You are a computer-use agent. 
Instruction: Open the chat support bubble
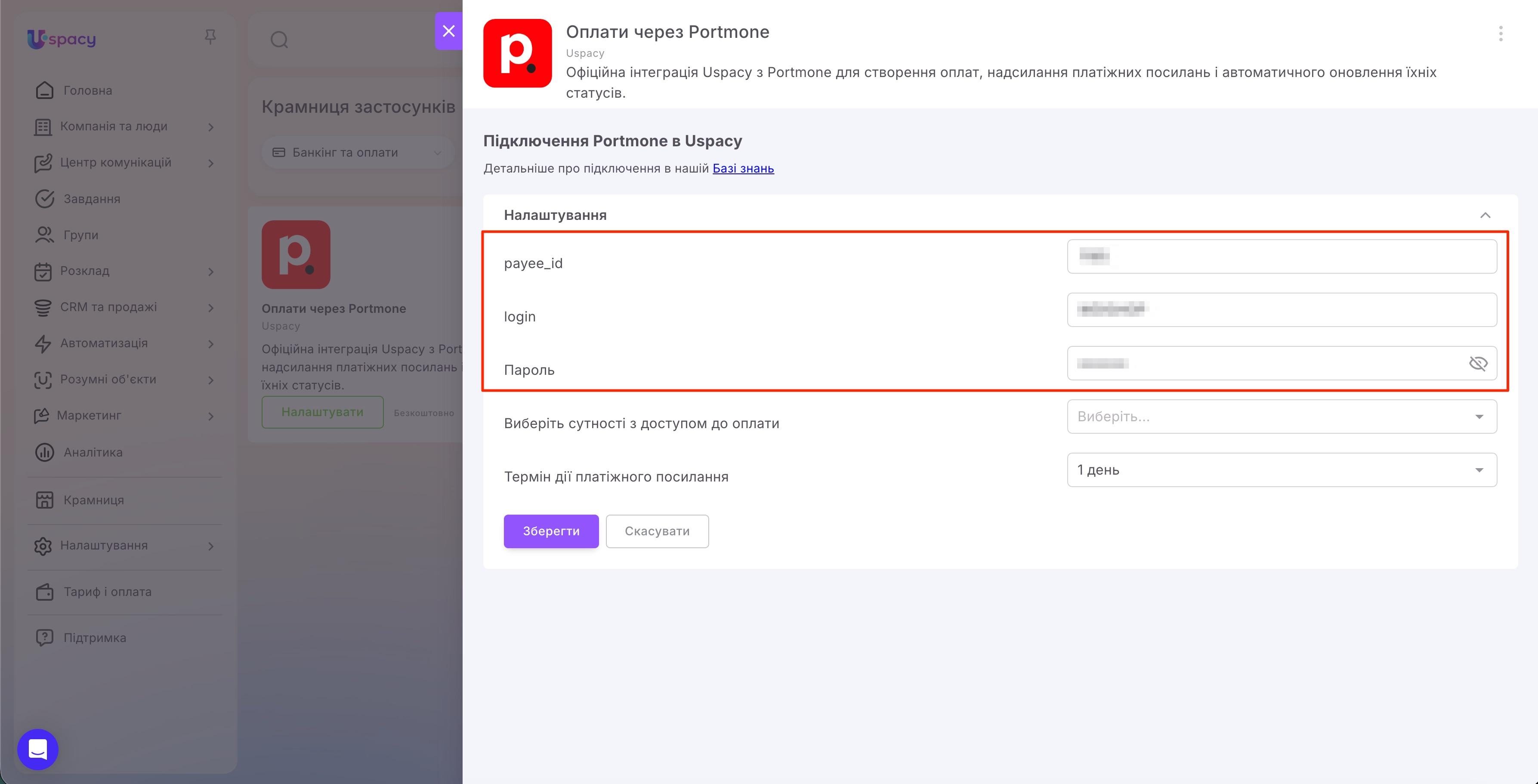(37, 750)
